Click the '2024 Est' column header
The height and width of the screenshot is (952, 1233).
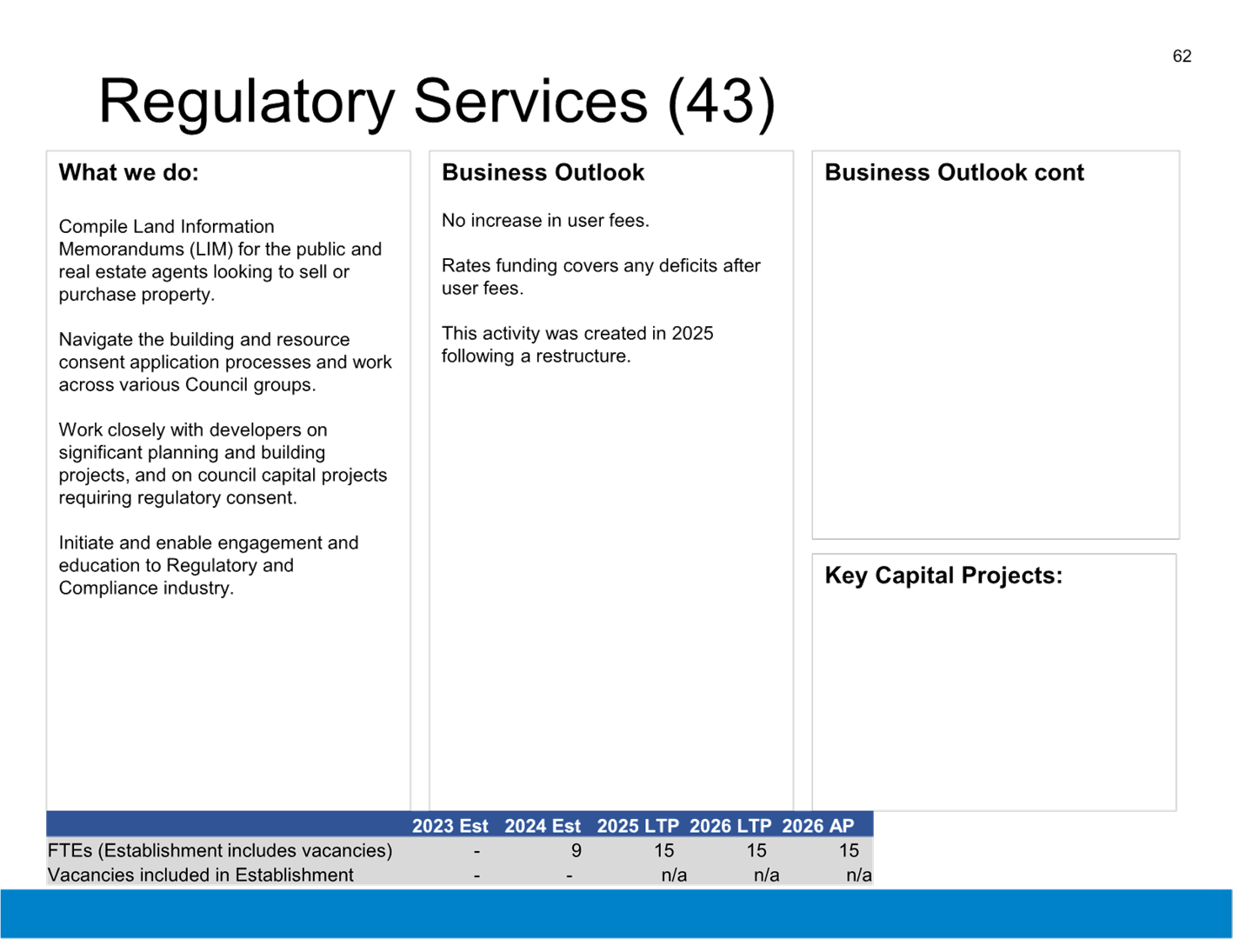543,826
